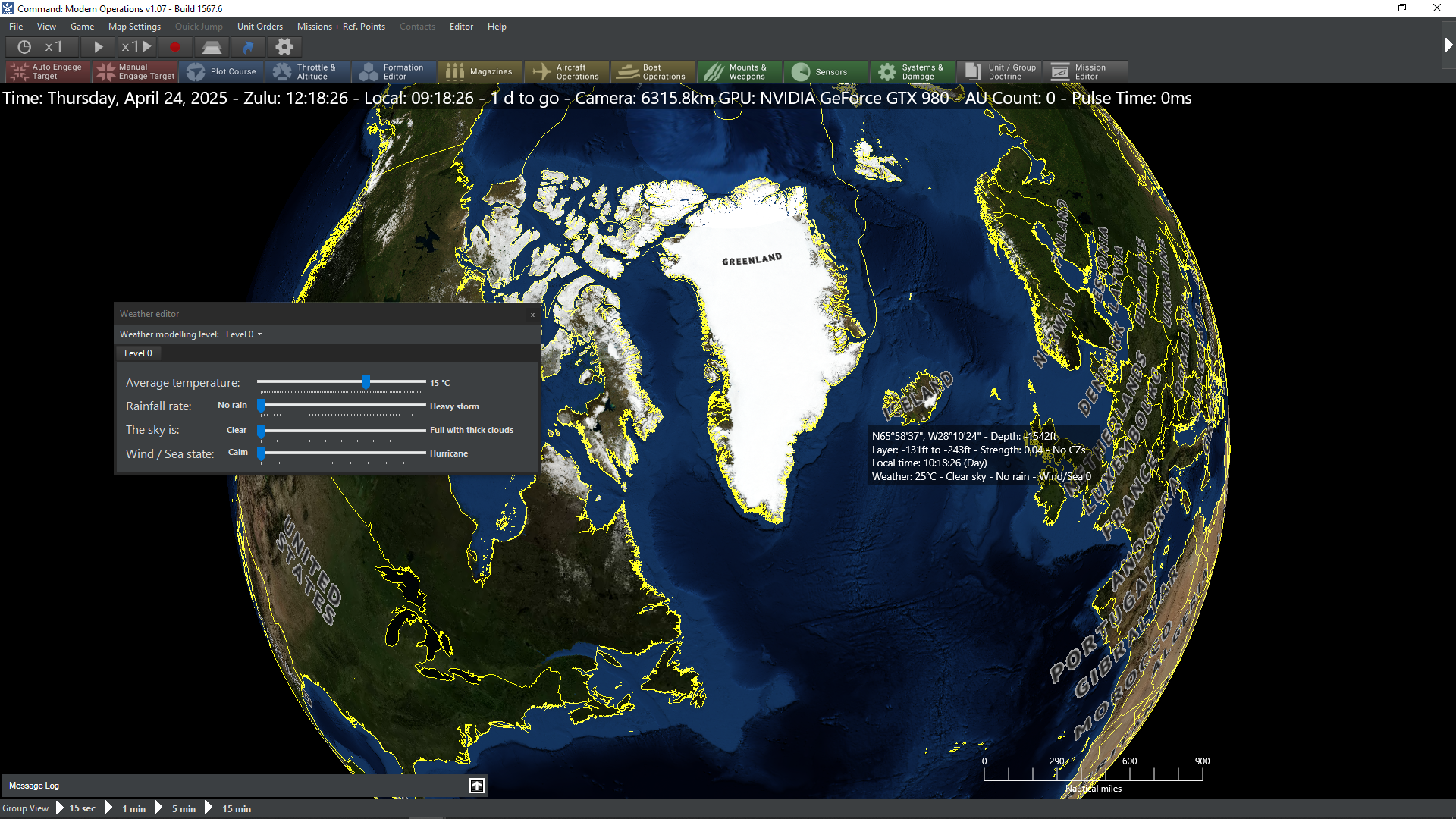
Task: Select the Plot Course tool
Action: tap(221, 71)
